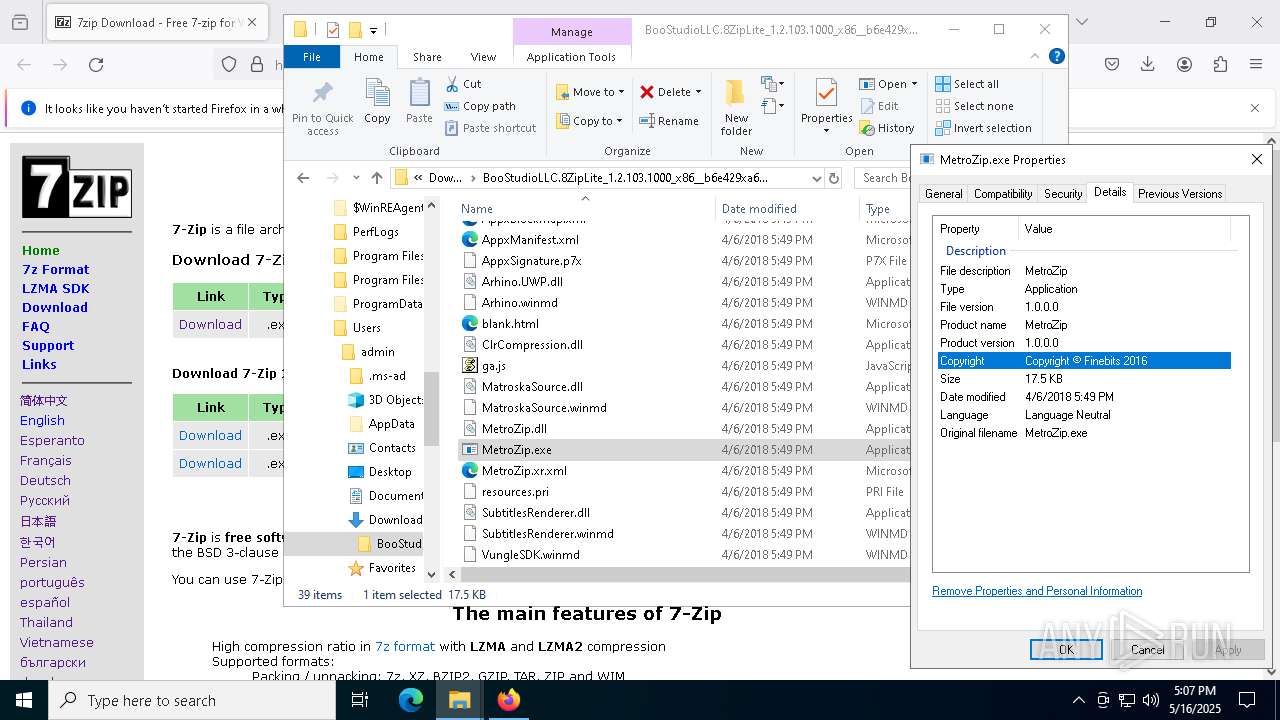Open Firefox account icon
The image size is (1280, 720).
[x=1184, y=65]
